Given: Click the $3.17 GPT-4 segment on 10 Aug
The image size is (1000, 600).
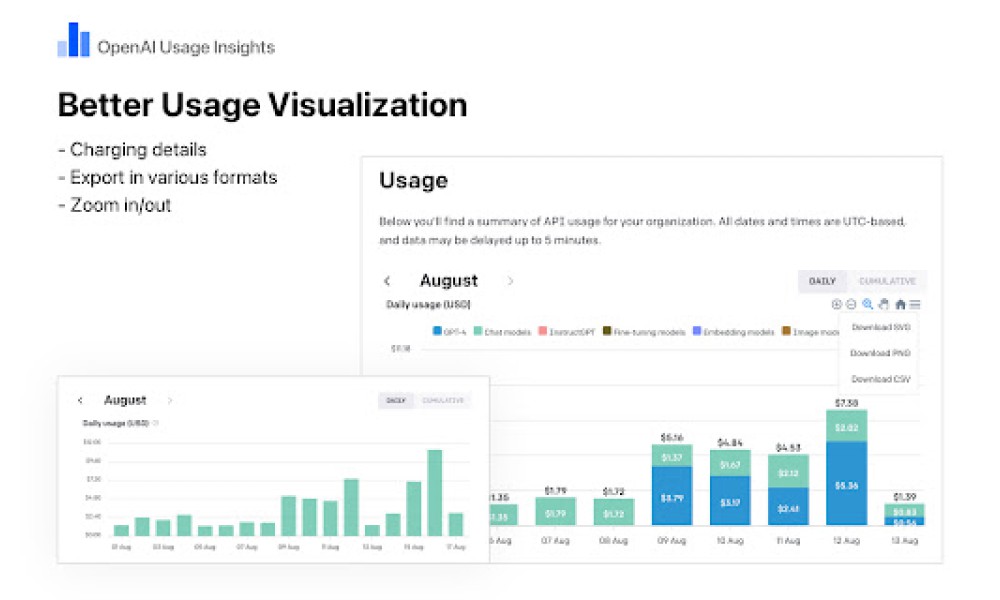Looking at the screenshot, I should tap(730, 501).
